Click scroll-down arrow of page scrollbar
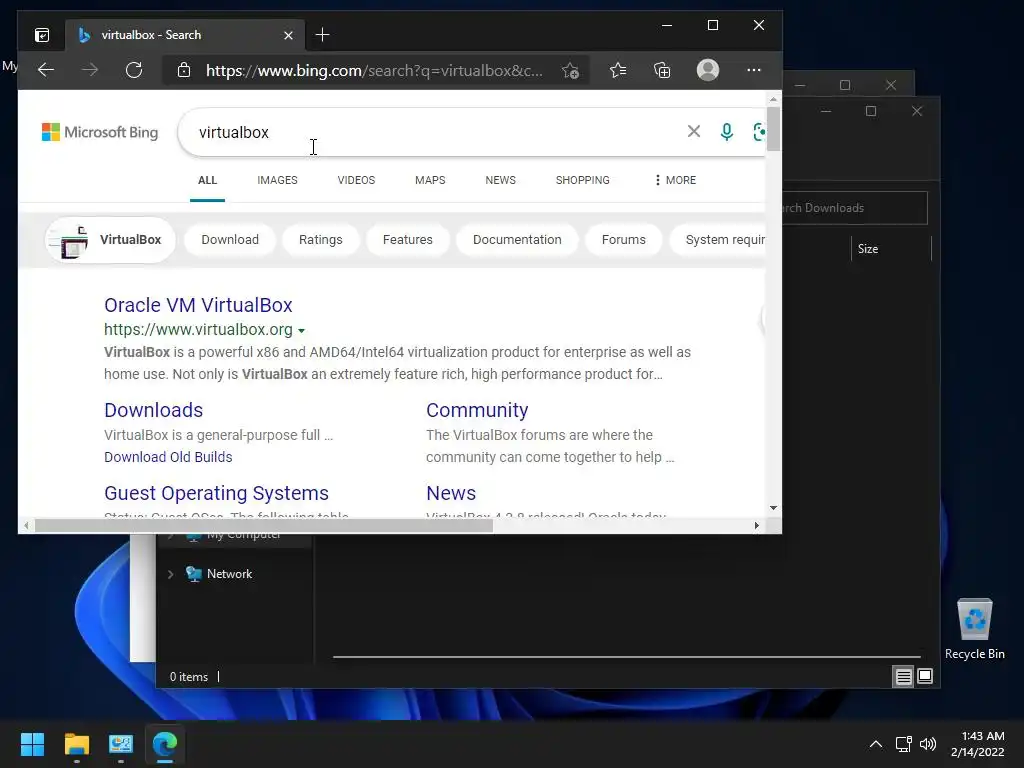Viewport: 1024px width, 768px height. [x=773, y=507]
